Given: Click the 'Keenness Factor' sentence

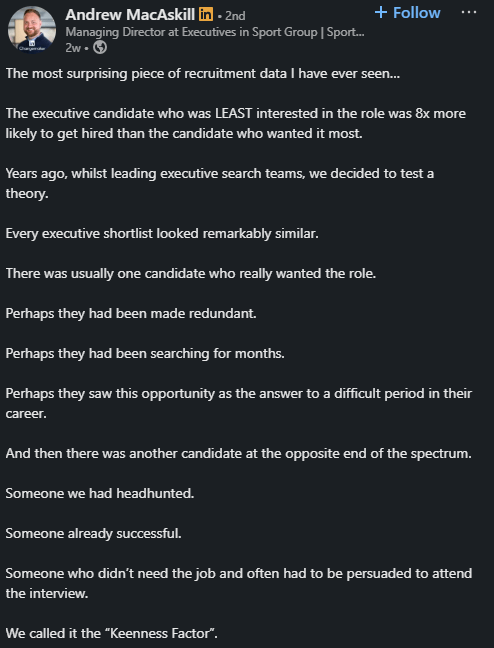Looking at the screenshot, I should click(x=112, y=633).
